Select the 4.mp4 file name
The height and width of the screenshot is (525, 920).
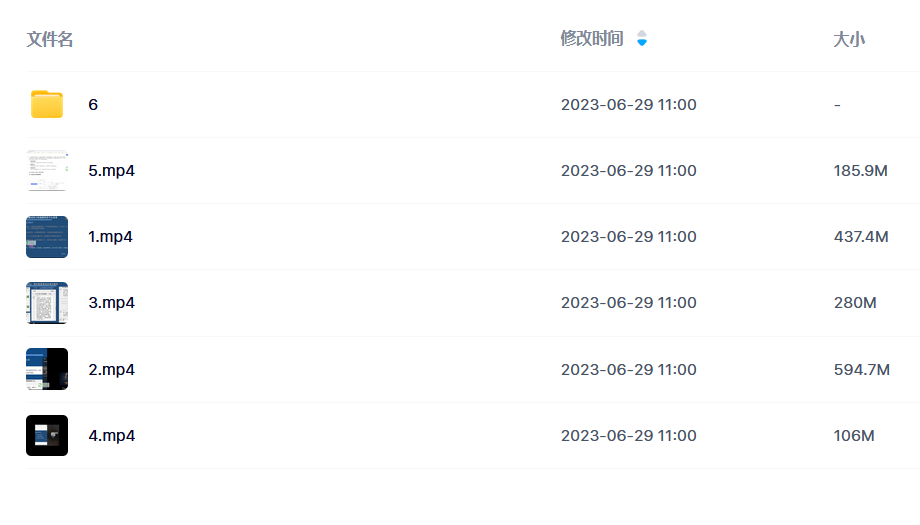[x=111, y=436]
